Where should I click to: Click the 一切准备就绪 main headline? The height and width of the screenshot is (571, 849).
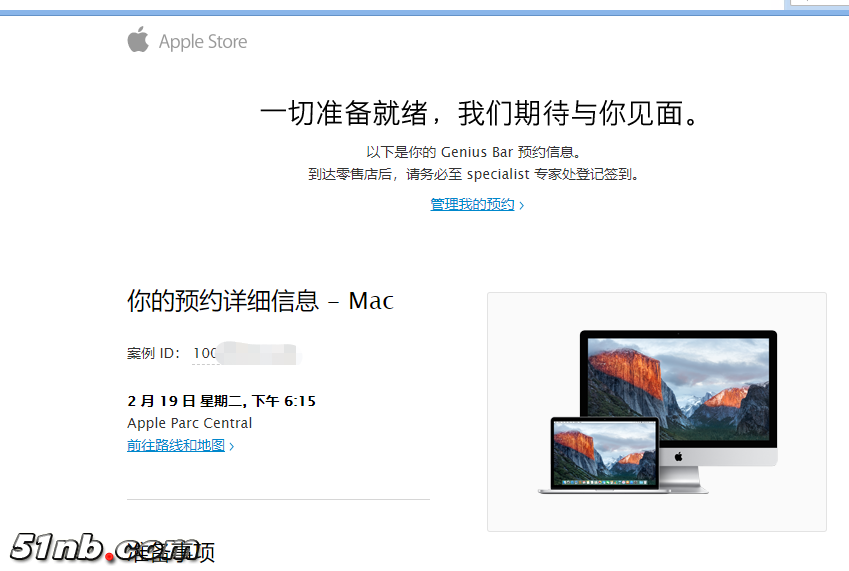point(480,113)
